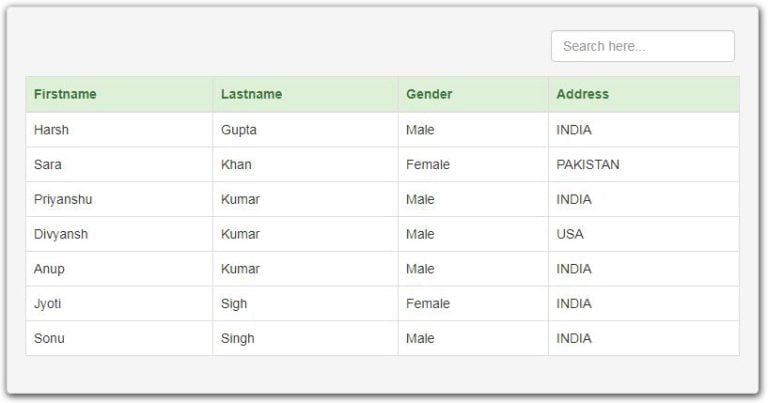Screen dimensions: 768x403
Task: Select the Divyansh first name cell
Action: point(61,234)
